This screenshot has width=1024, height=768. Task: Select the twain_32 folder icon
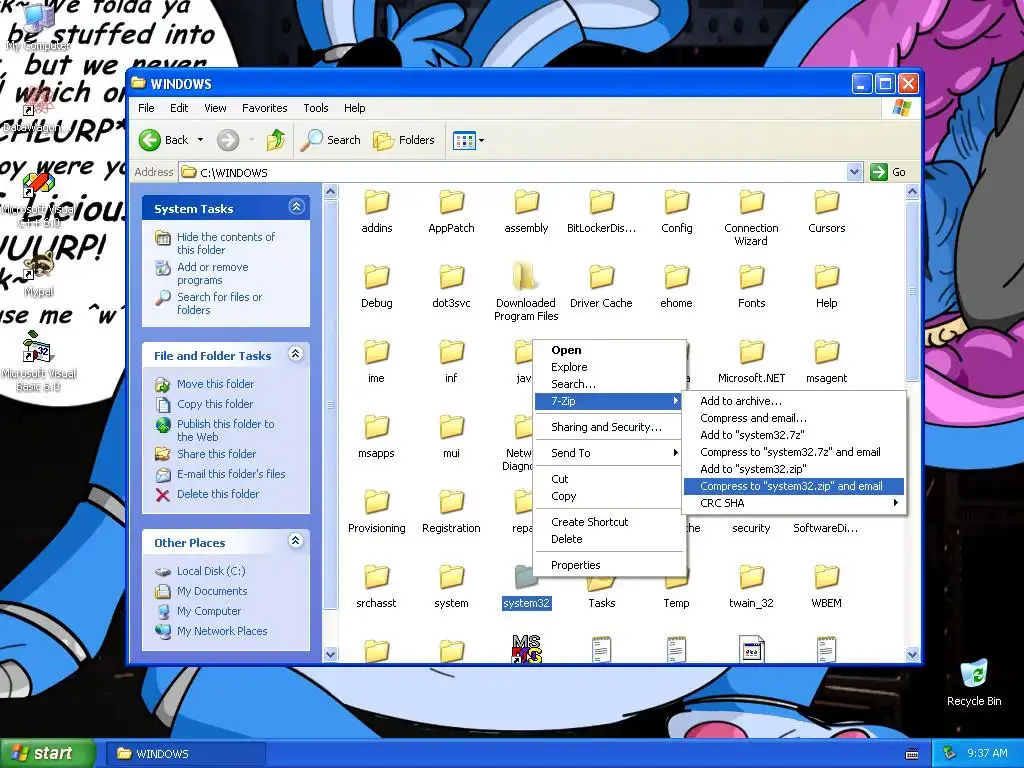point(752,578)
